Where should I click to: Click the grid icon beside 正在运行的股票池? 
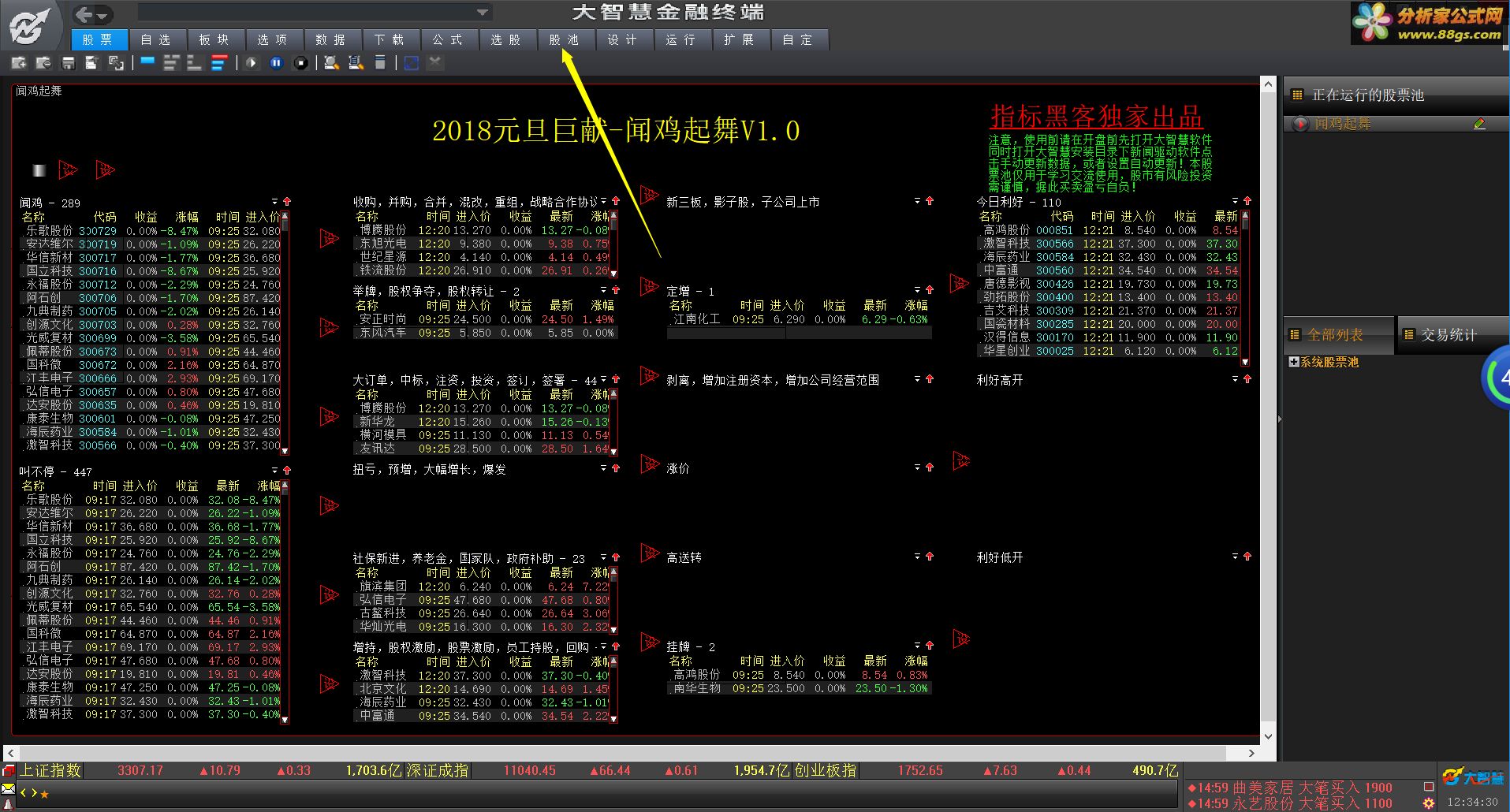tap(1297, 95)
